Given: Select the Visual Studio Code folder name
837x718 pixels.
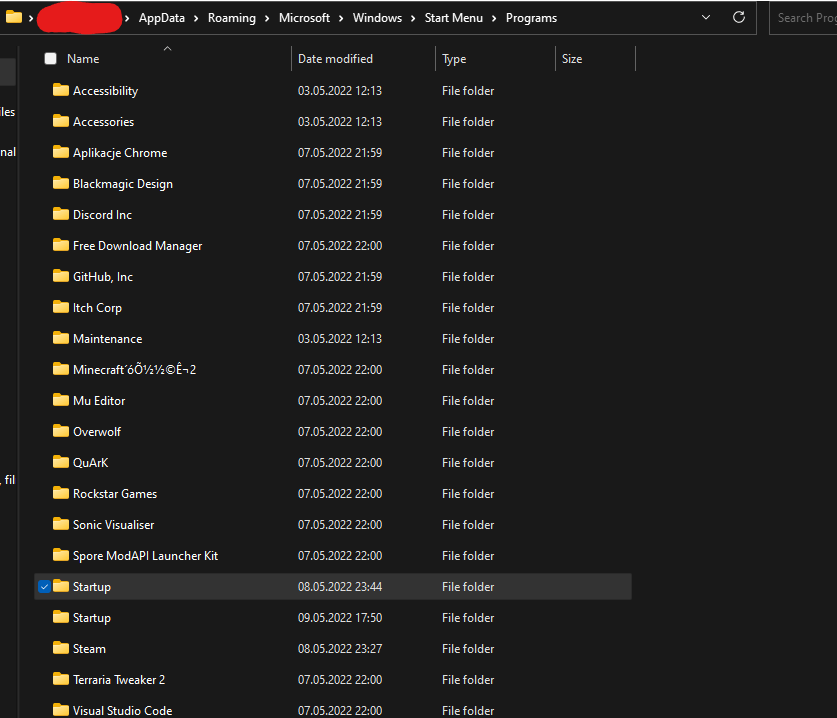Looking at the screenshot, I should click(x=122, y=711).
